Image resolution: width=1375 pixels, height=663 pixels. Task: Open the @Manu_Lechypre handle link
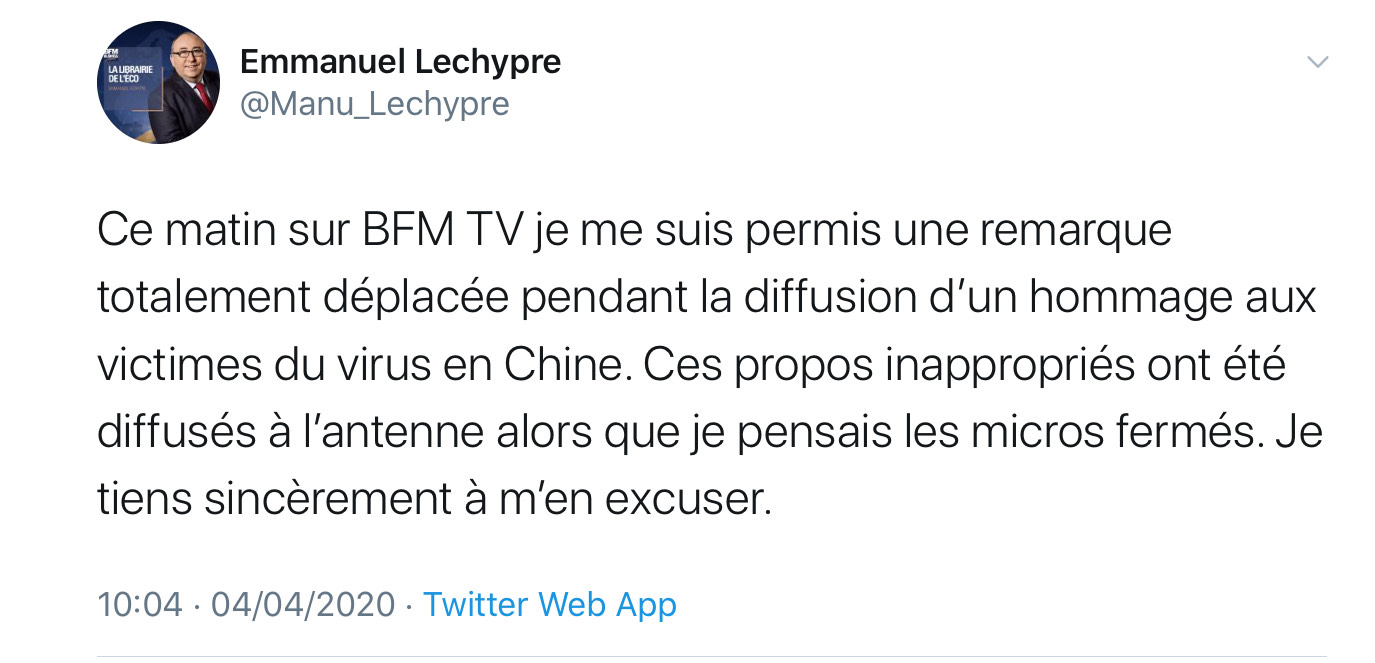tap(375, 103)
